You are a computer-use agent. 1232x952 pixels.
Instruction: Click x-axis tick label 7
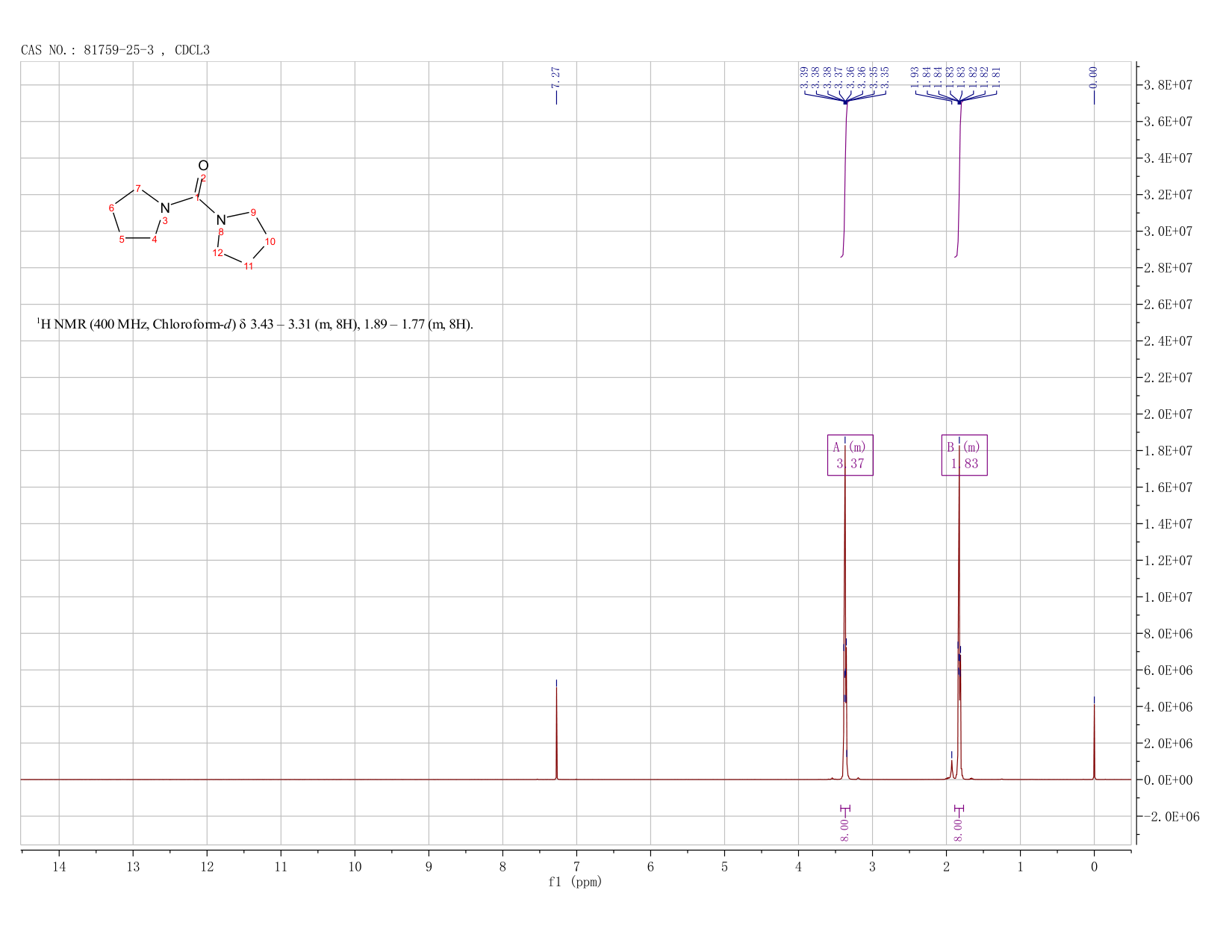[576, 867]
